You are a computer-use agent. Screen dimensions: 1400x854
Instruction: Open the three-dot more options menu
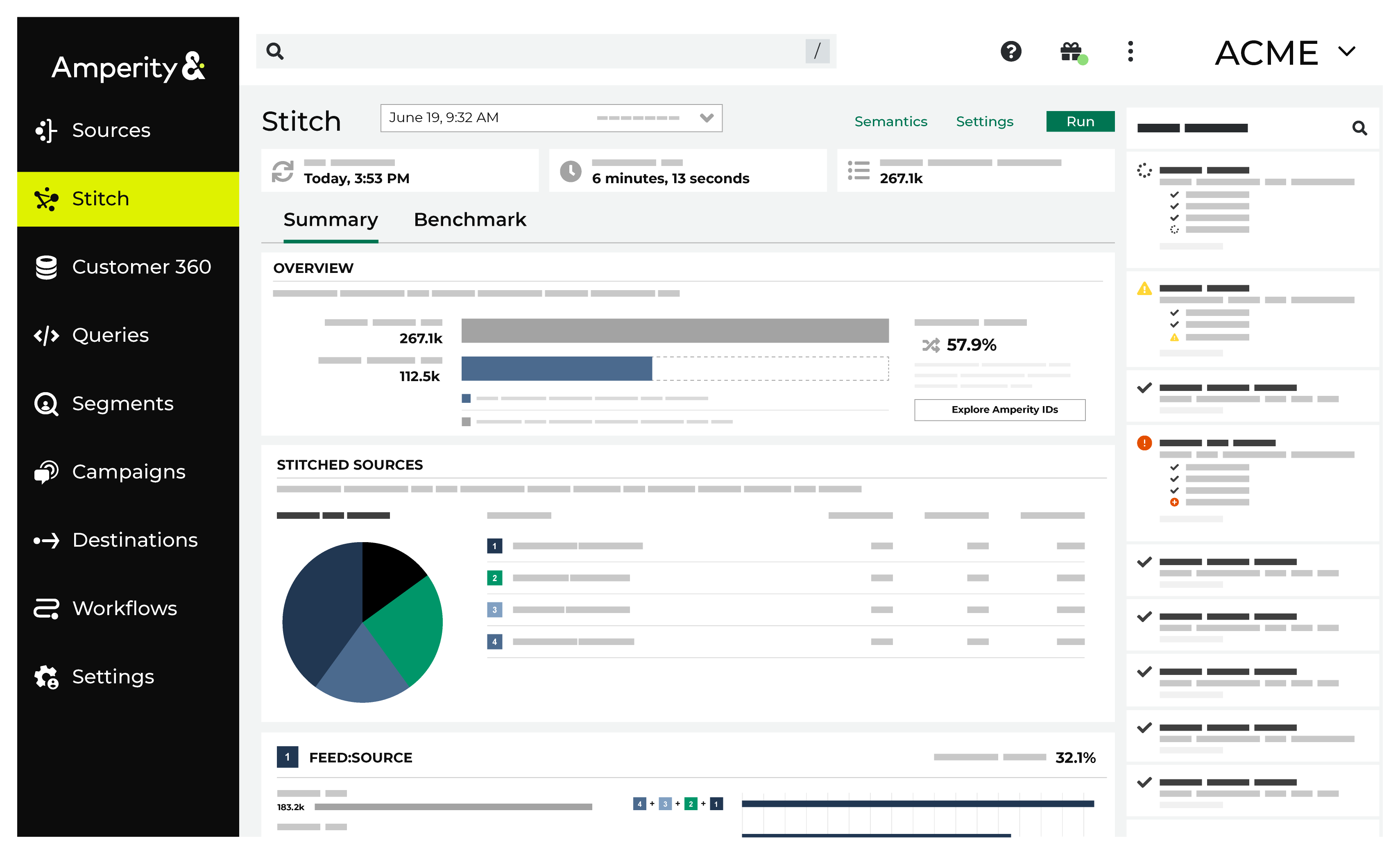point(1130,51)
